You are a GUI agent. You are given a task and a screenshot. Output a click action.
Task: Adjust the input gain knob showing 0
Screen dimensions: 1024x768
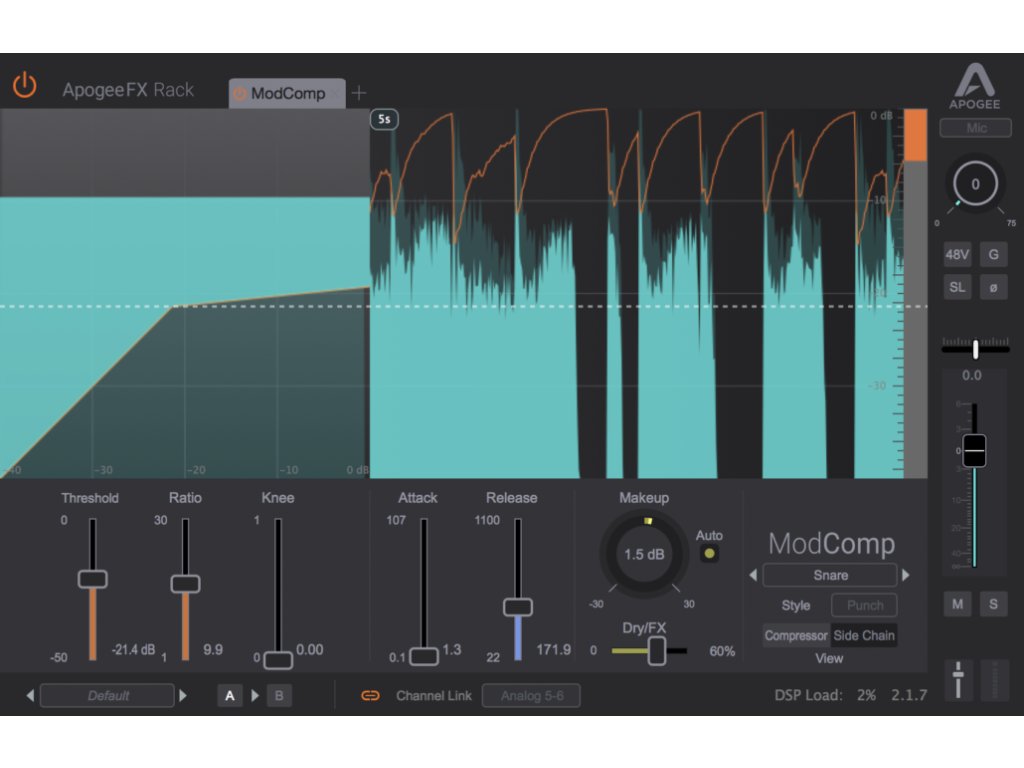coord(975,184)
